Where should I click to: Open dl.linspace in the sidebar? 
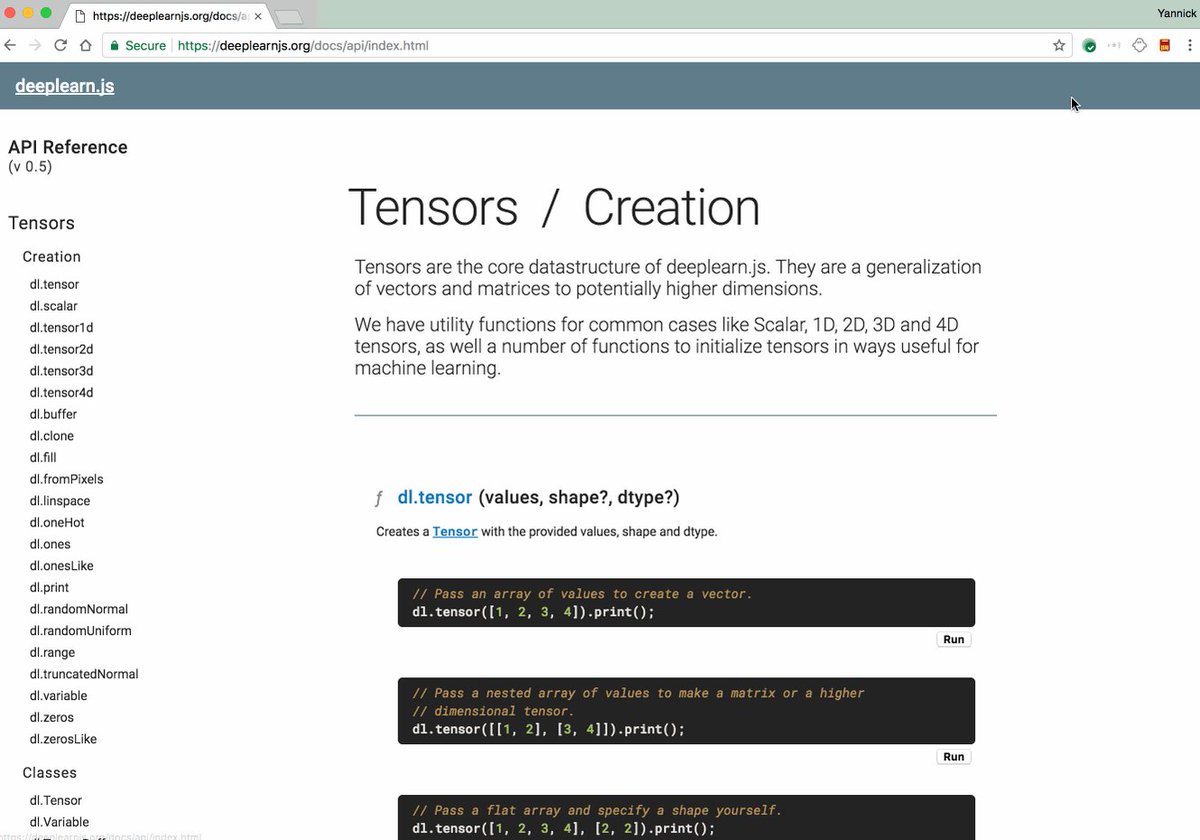tap(60, 501)
